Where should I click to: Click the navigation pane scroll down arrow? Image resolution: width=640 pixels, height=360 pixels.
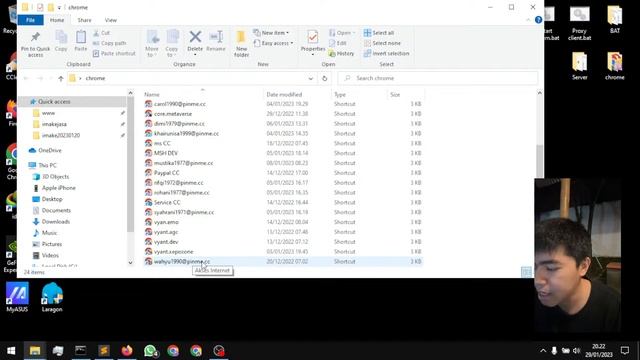[131, 262]
